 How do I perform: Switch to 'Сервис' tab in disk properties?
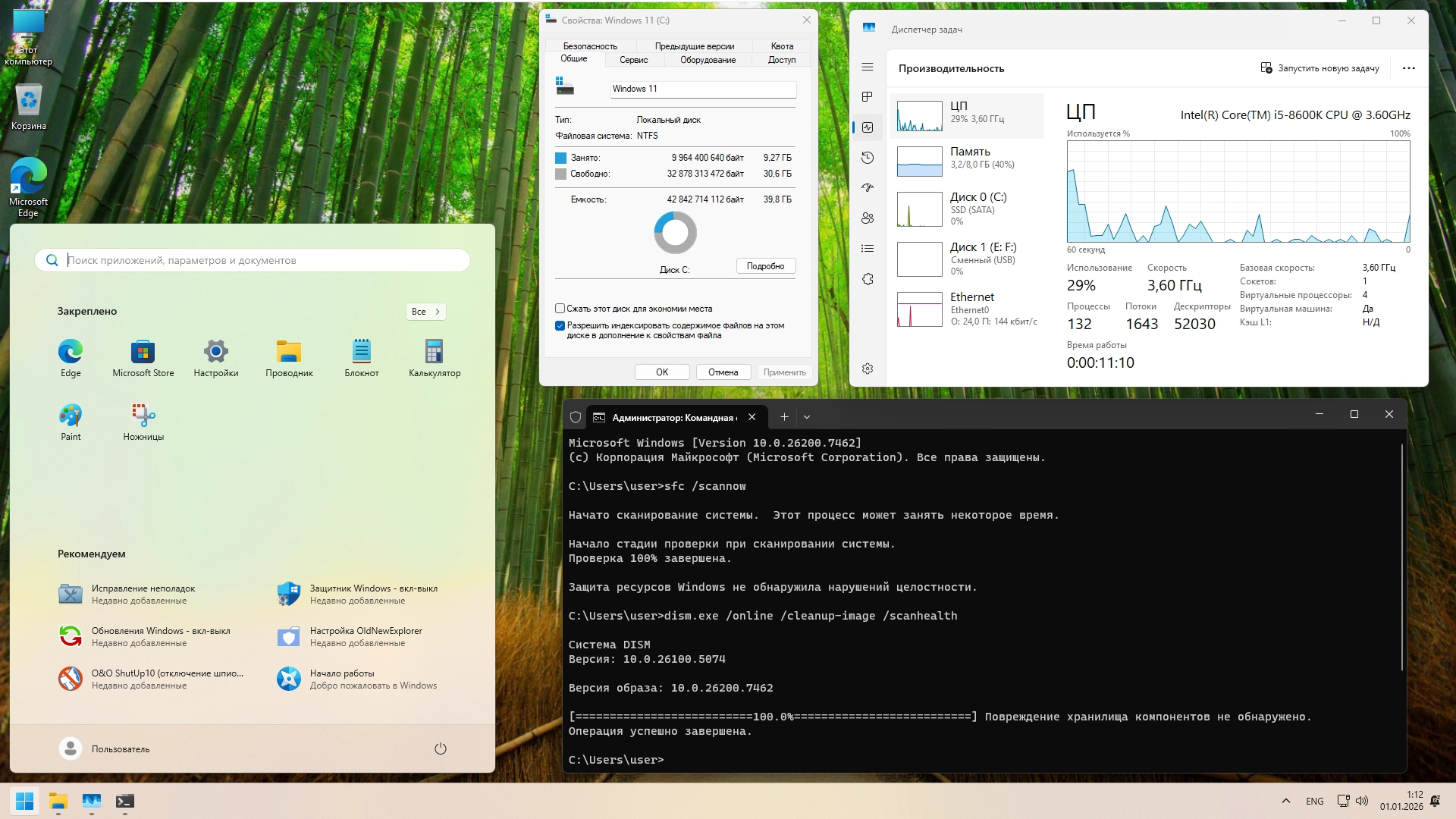click(x=633, y=60)
